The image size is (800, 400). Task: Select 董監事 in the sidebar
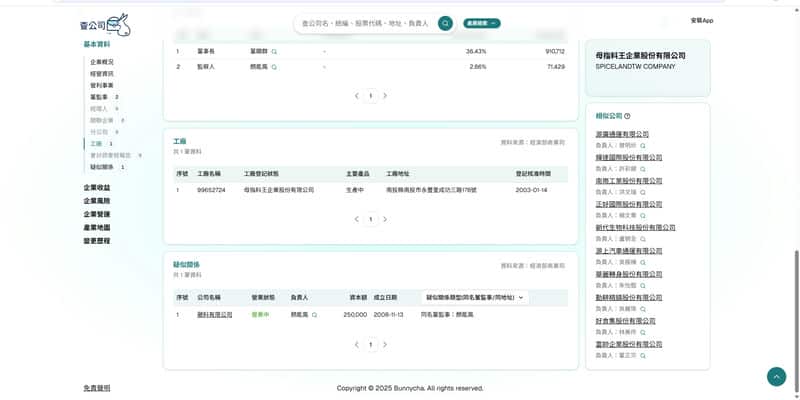coord(99,97)
